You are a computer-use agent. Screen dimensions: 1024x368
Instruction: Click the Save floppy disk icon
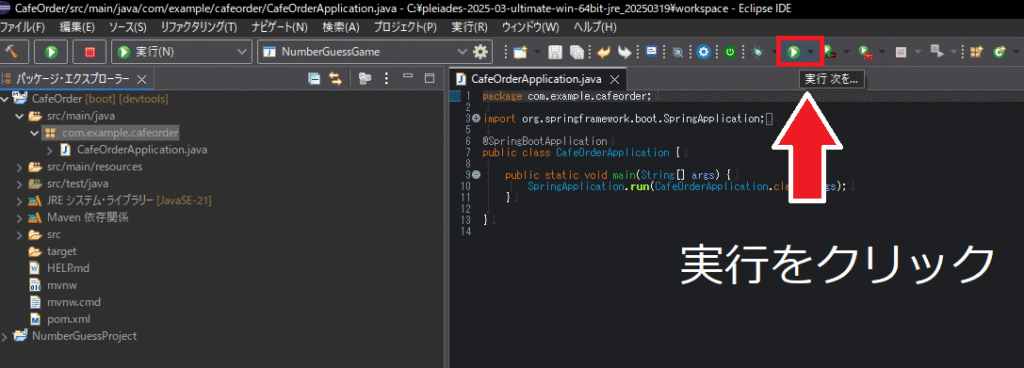(x=555, y=52)
